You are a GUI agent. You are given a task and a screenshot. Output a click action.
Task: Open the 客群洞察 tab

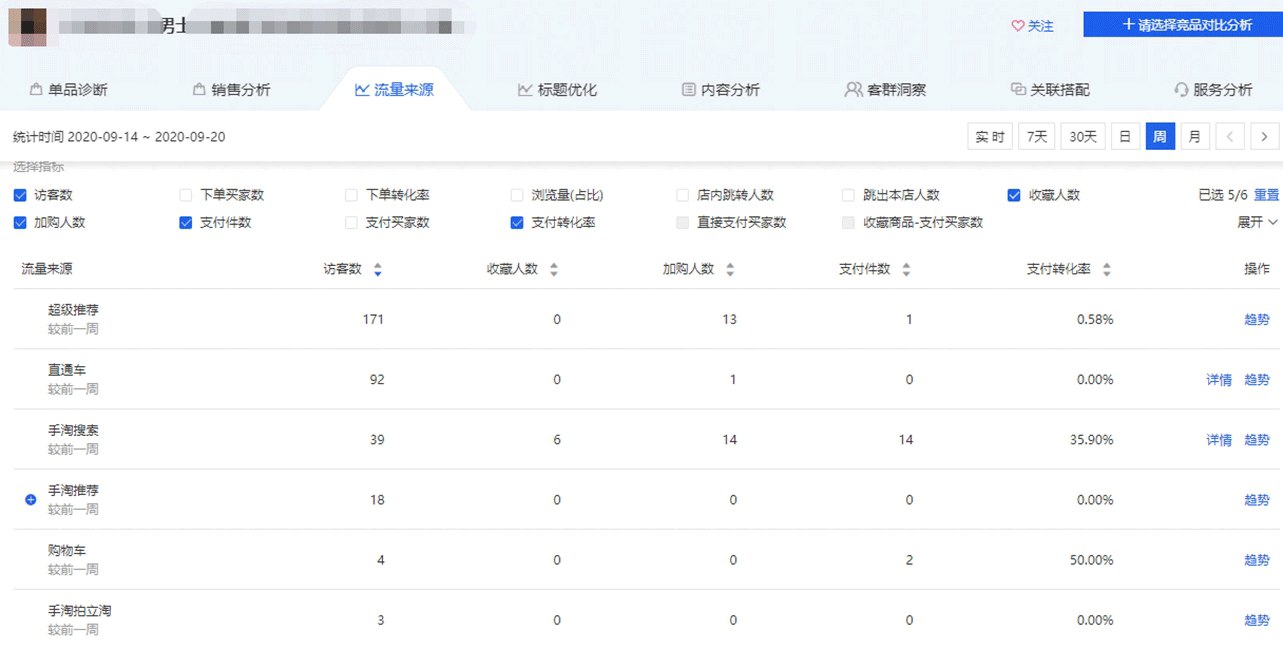[x=885, y=90]
